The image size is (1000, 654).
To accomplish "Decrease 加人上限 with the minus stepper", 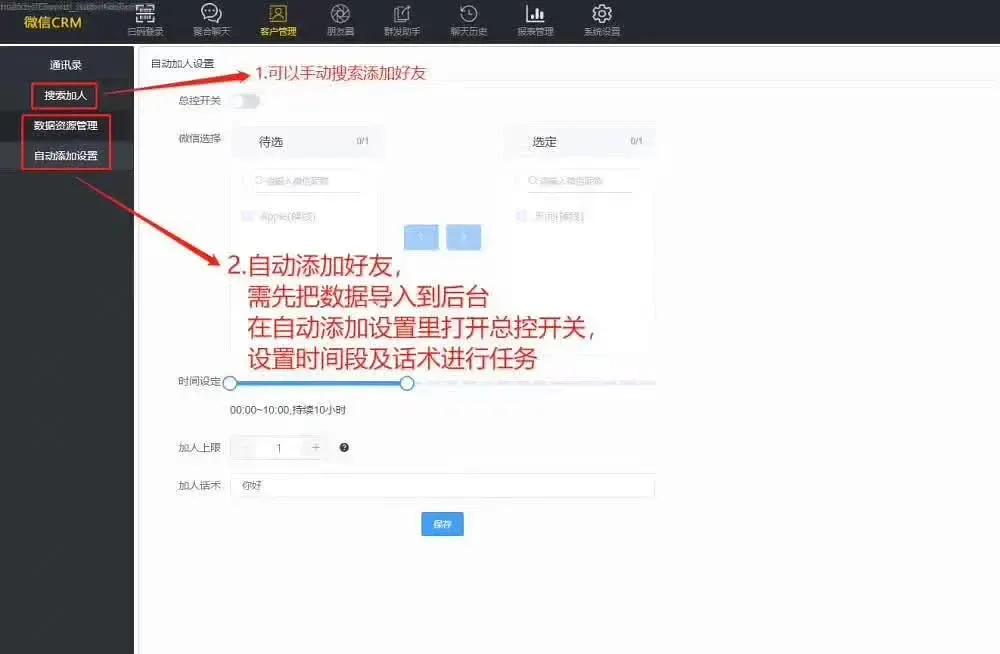I will 243,447.
